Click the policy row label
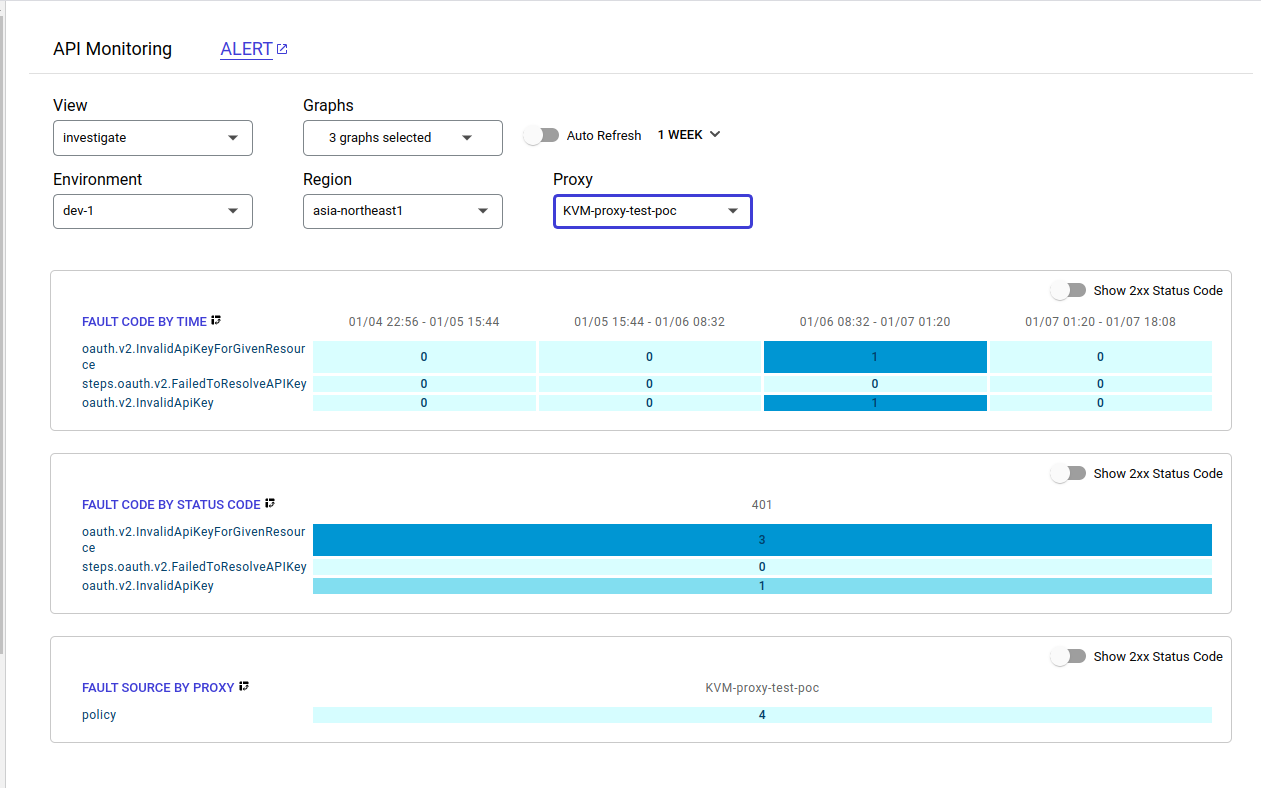The image size is (1261, 788). 99,715
